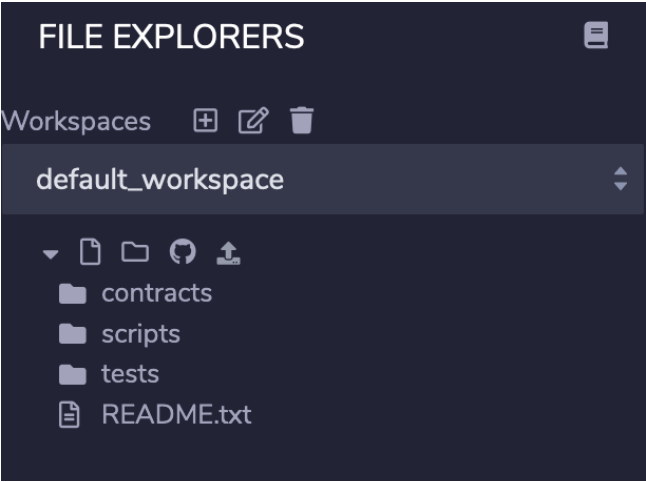Click the up-down arrows of workspace selector
Screen dimensions: 646x482
[620, 179]
